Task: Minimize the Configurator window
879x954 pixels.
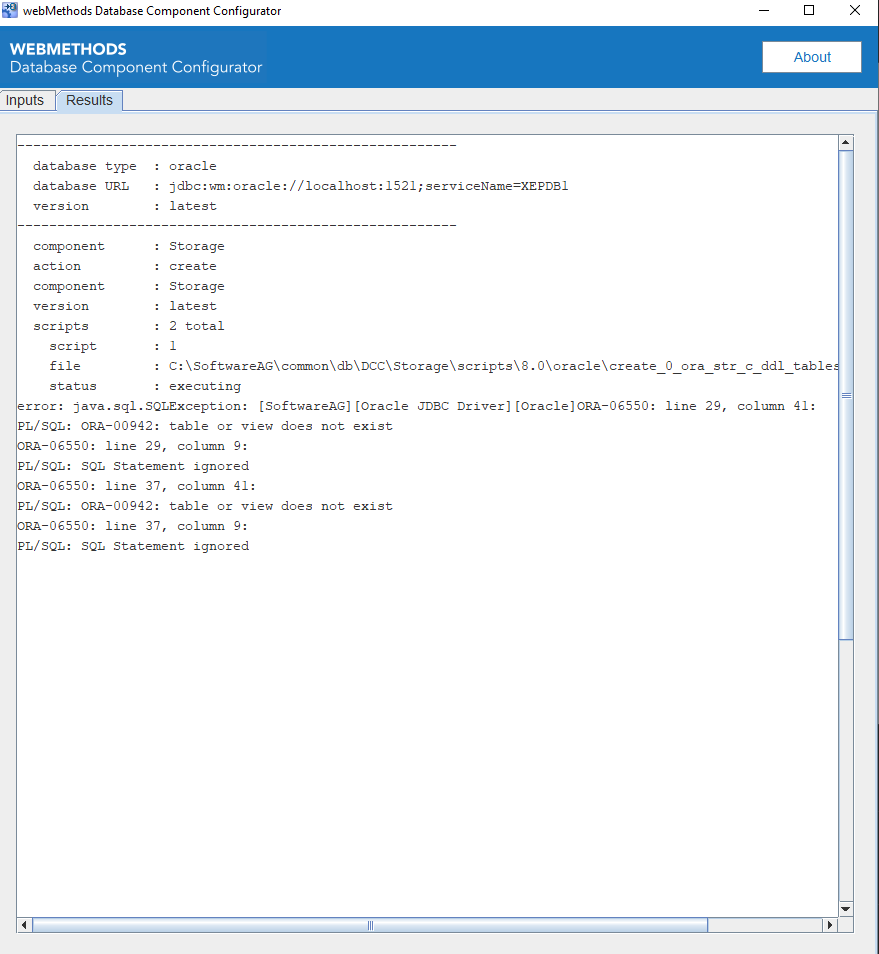Action: [x=764, y=10]
